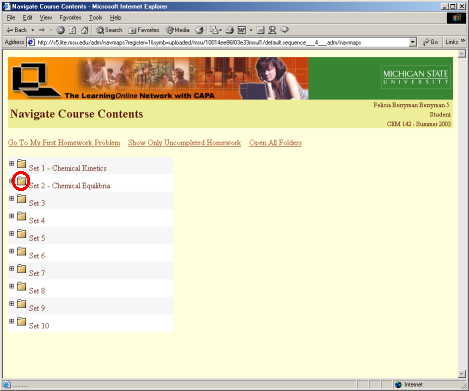Open Set 1 - Chemical Kinetics link
469x391 pixels.
tap(68, 168)
